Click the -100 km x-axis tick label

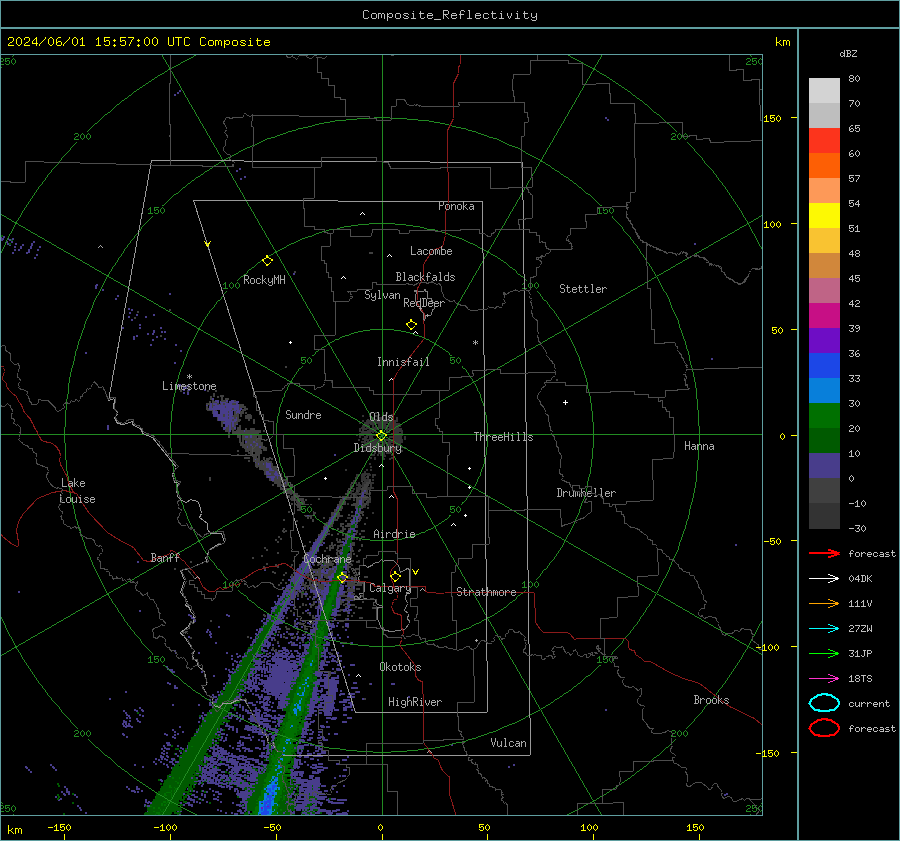pyautogui.click(x=165, y=827)
